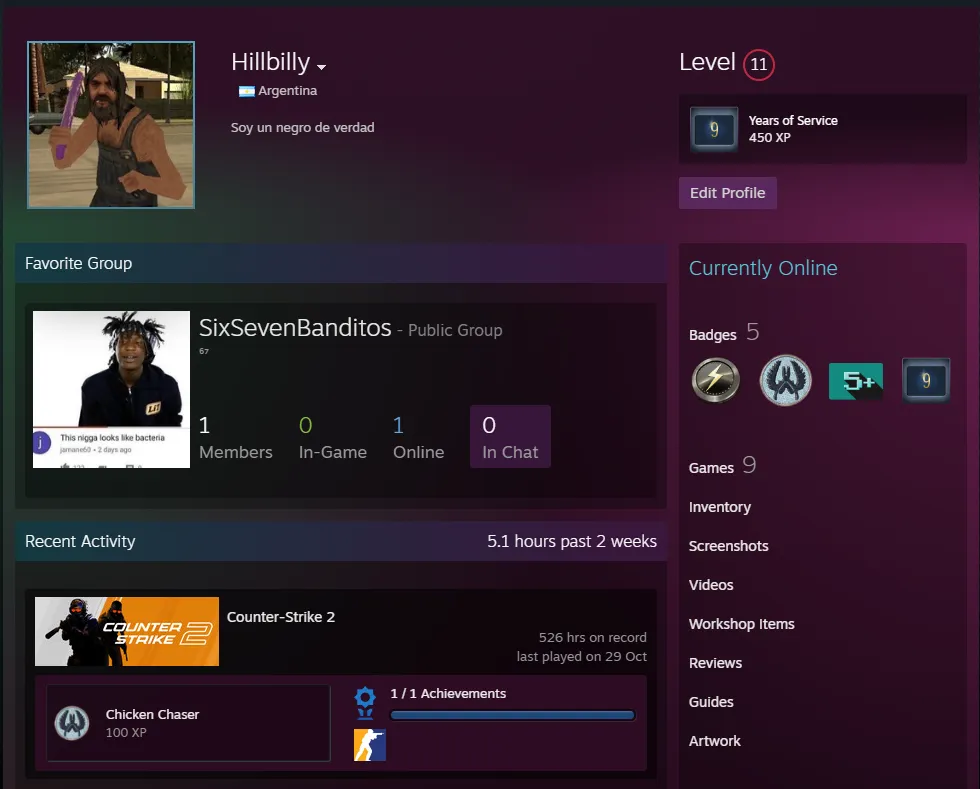Click the Chicken Chaser badge name
The image size is (980, 789).
click(152, 715)
